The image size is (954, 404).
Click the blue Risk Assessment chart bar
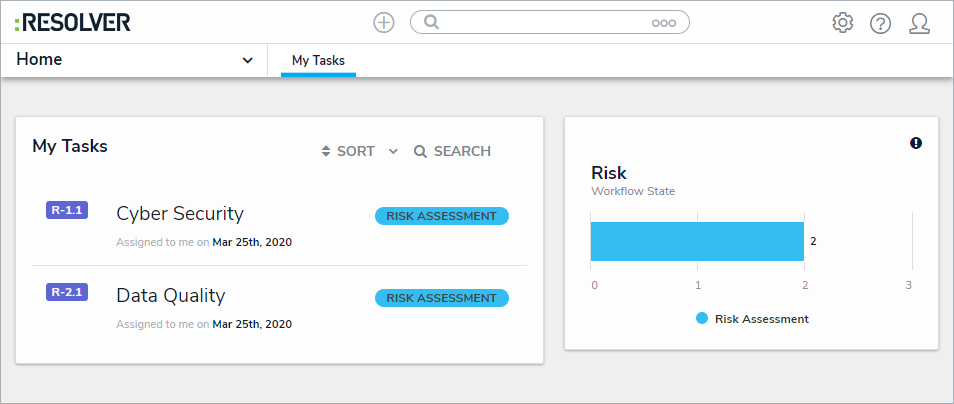click(x=697, y=241)
